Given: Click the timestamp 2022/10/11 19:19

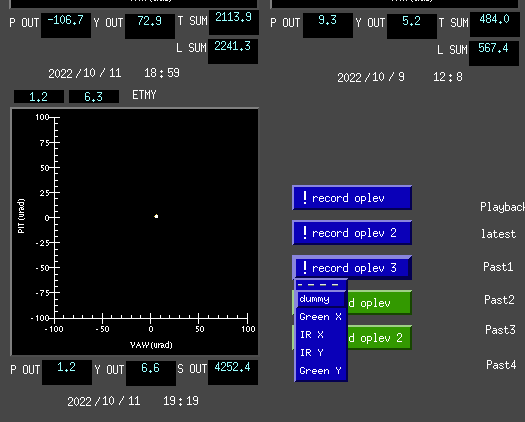Looking at the screenshot, I should click(x=133, y=401).
